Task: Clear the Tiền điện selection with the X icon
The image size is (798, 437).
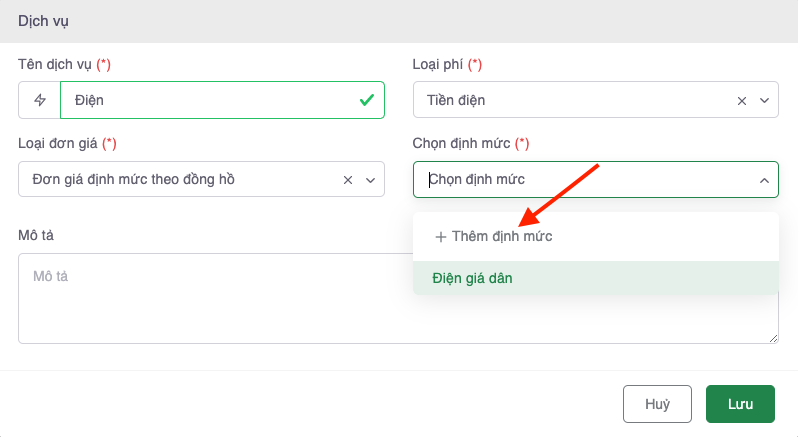Action: [x=742, y=100]
